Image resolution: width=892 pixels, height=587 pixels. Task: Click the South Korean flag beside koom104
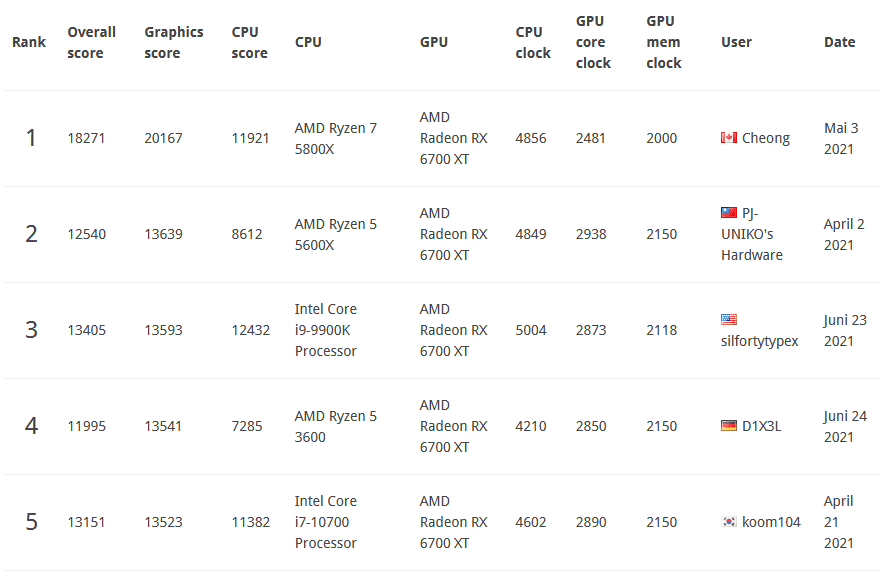pyautogui.click(x=729, y=522)
